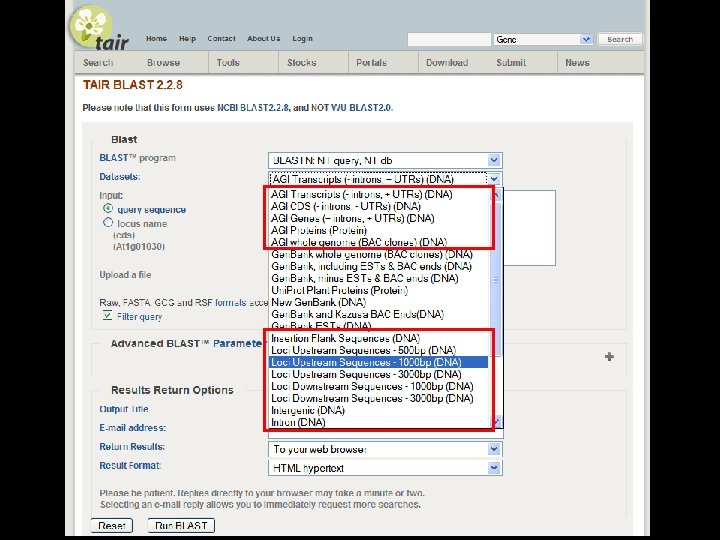
Task: Open the Portals navigation menu
Action: pyautogui.click(x=371, y=62)
